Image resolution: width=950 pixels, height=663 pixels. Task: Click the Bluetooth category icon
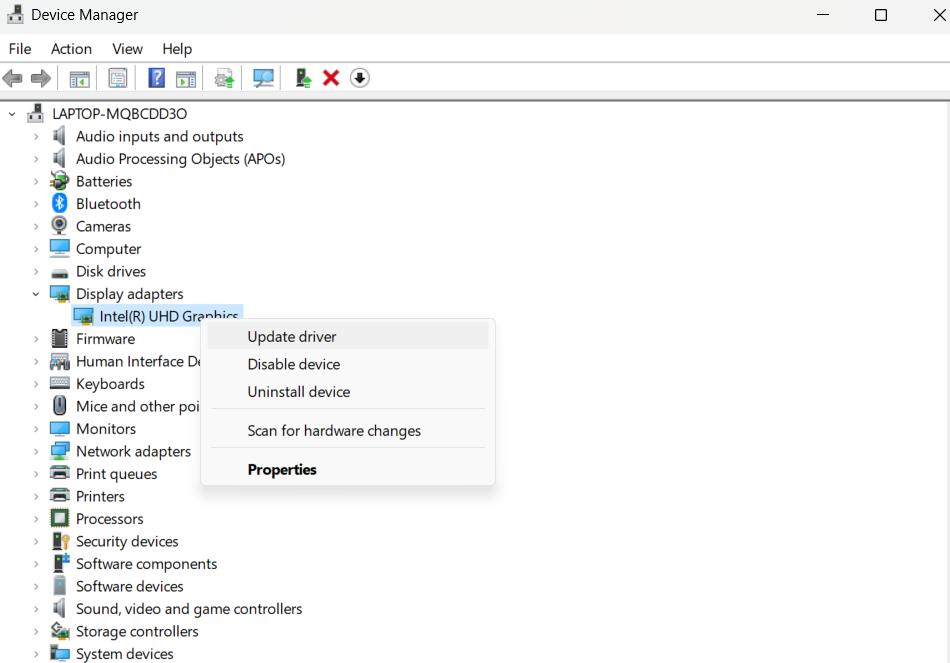[x=60, y=204]
